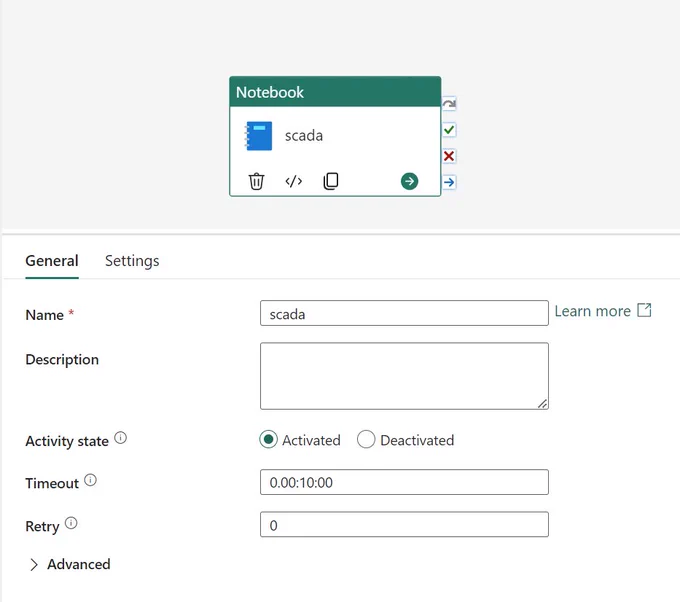Select the On skip gray arrow connector
Viewport: 680px width, 602px height.
tap(449, 104)
